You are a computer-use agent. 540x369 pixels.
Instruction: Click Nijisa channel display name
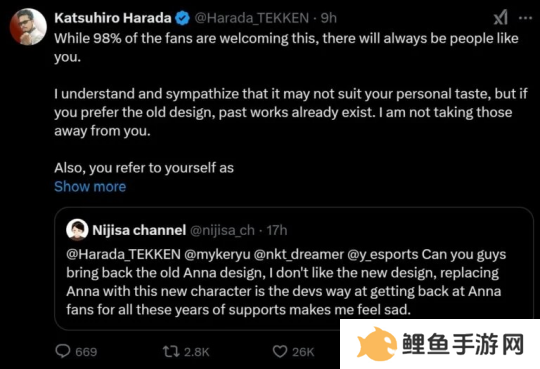point(139,230)
